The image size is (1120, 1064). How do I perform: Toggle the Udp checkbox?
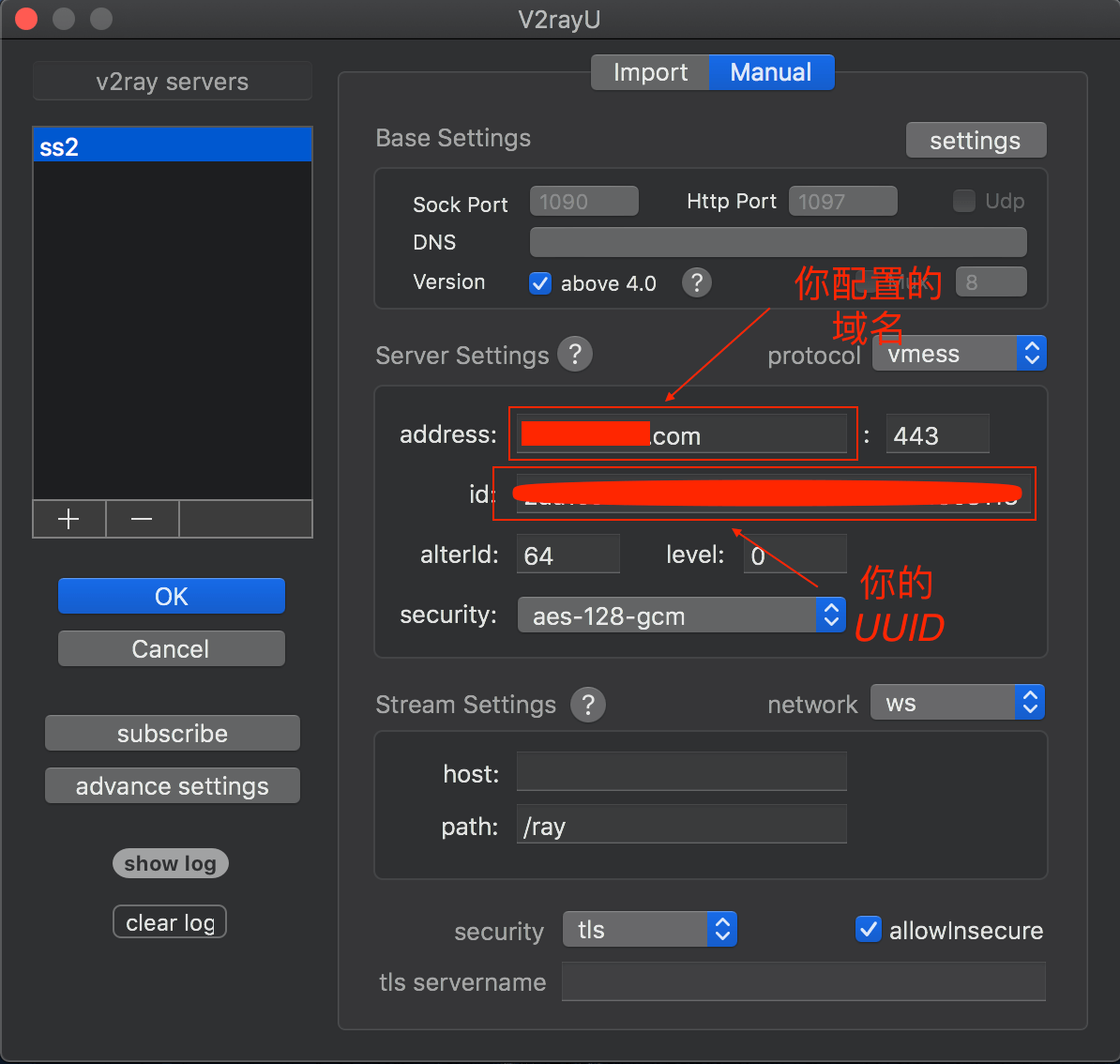pos(963,201)
